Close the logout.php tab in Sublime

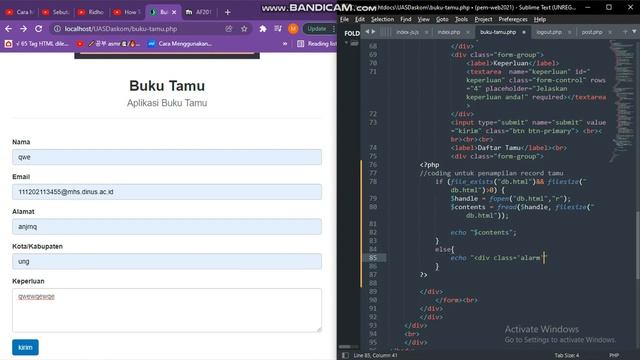point(570,32)
